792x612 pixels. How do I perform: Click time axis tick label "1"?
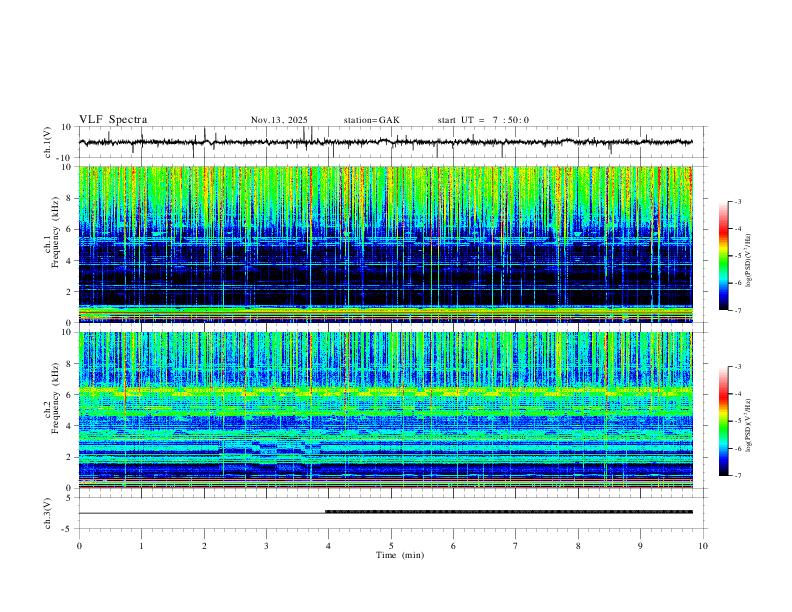click(x=141, y=546)
